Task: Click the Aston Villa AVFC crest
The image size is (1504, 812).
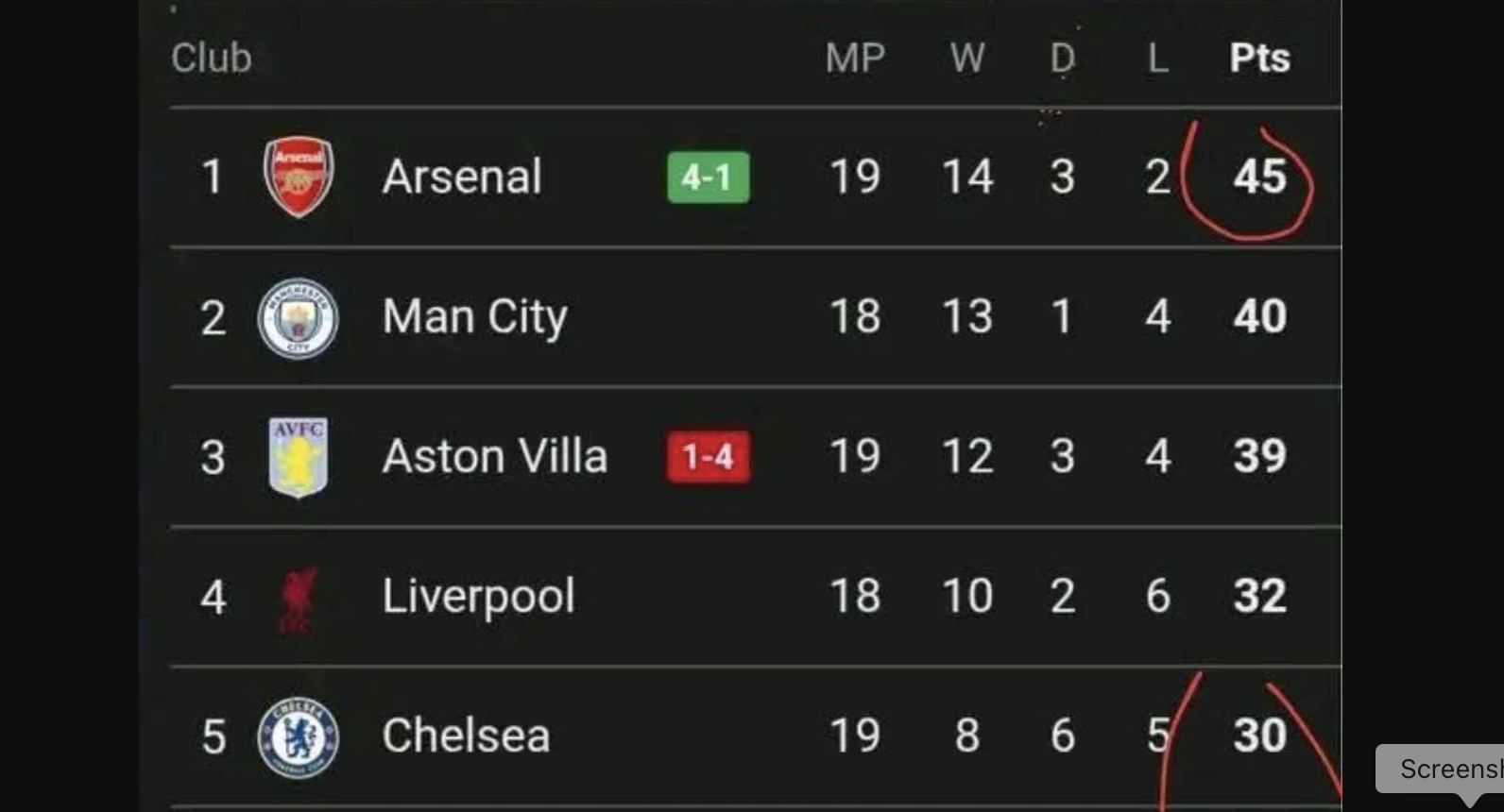Action: (297, 456)
